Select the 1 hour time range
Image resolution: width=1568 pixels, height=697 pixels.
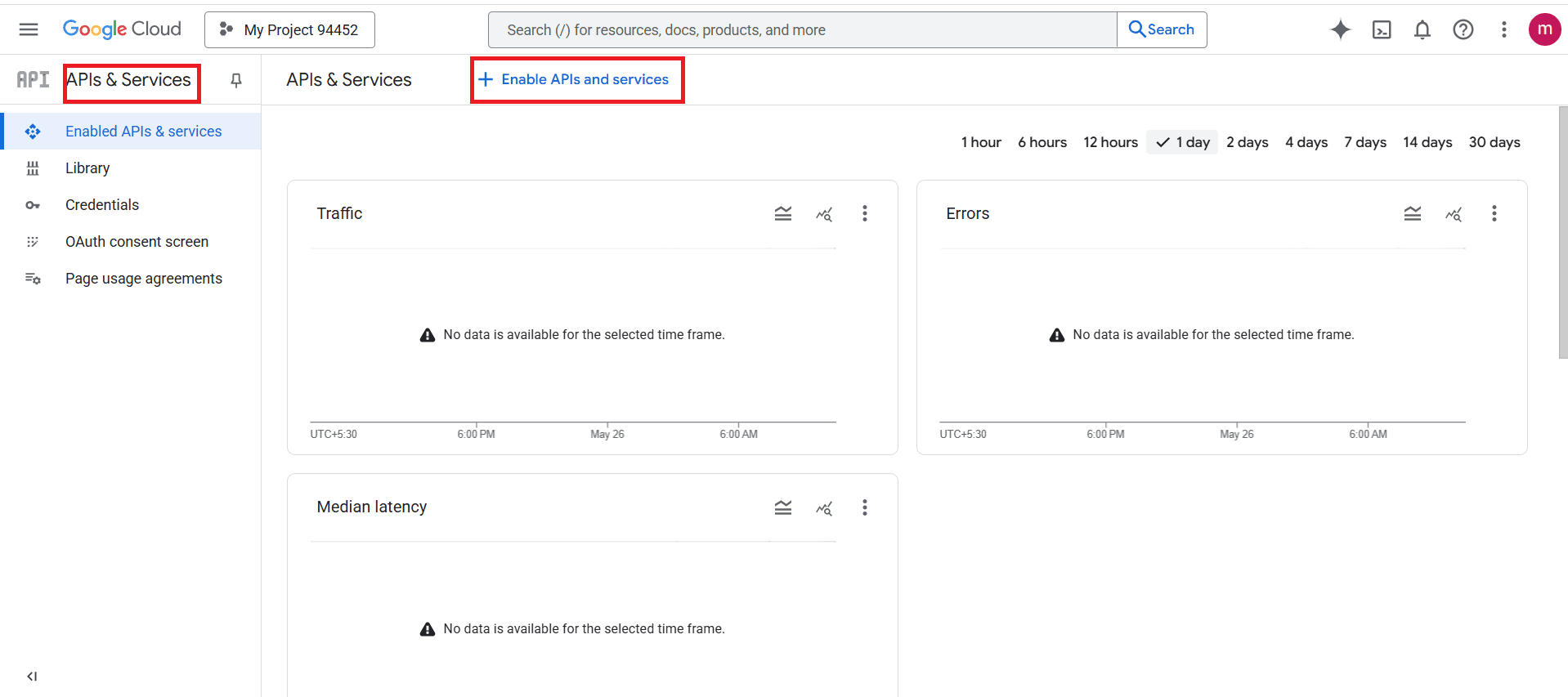(980, 142)
